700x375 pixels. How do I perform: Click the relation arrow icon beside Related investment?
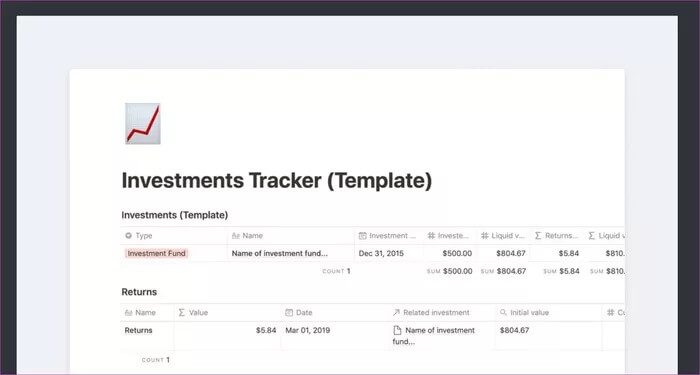(396, 312)
